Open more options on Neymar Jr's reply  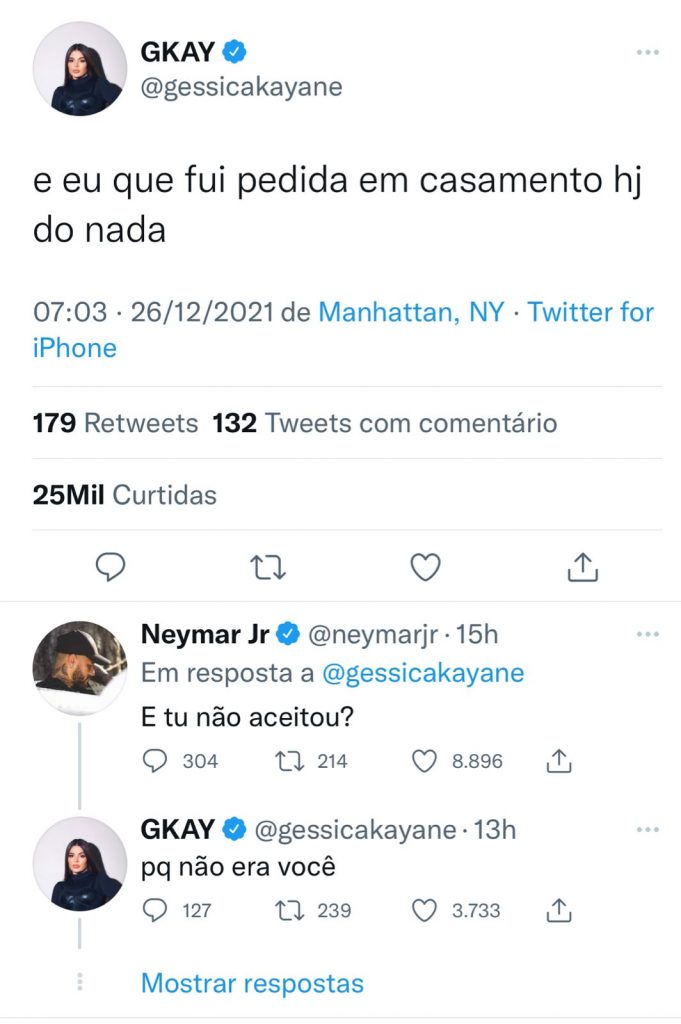(648, 634)
